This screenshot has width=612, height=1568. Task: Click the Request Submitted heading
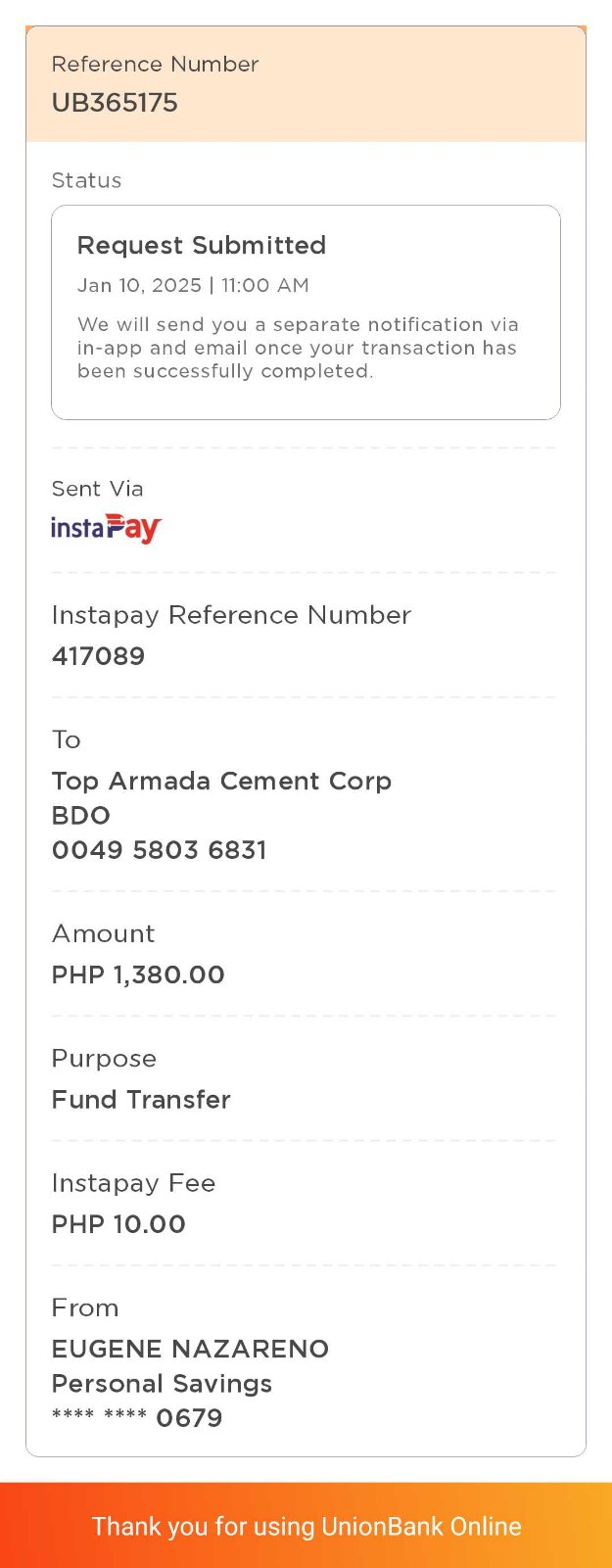tap(202, 245)
